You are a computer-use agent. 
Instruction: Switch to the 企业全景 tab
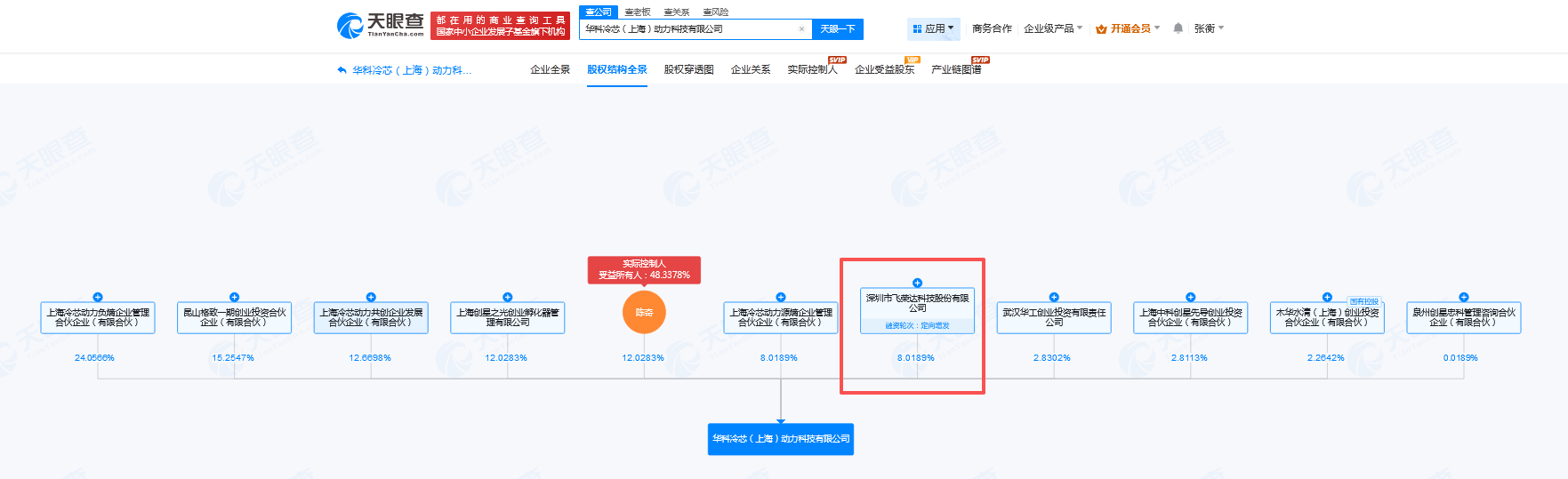550,69
